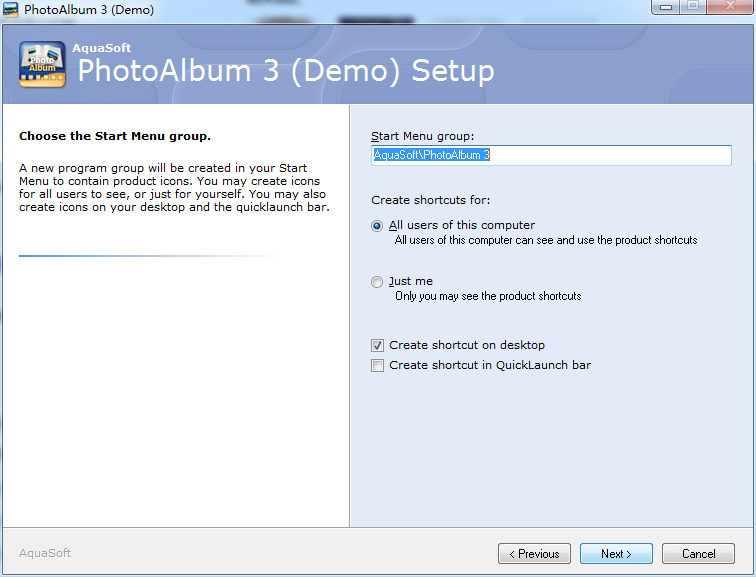Image resolution: width=756 pixels, height=577 pixels.
Task: Go to the Next setup step
Action: pyautogui.click(x=616, y=553)
